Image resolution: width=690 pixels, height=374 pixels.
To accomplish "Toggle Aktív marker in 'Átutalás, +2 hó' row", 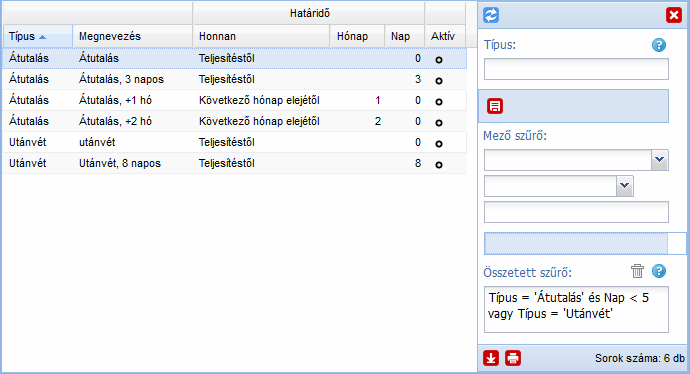I will (x=439, y=123).
